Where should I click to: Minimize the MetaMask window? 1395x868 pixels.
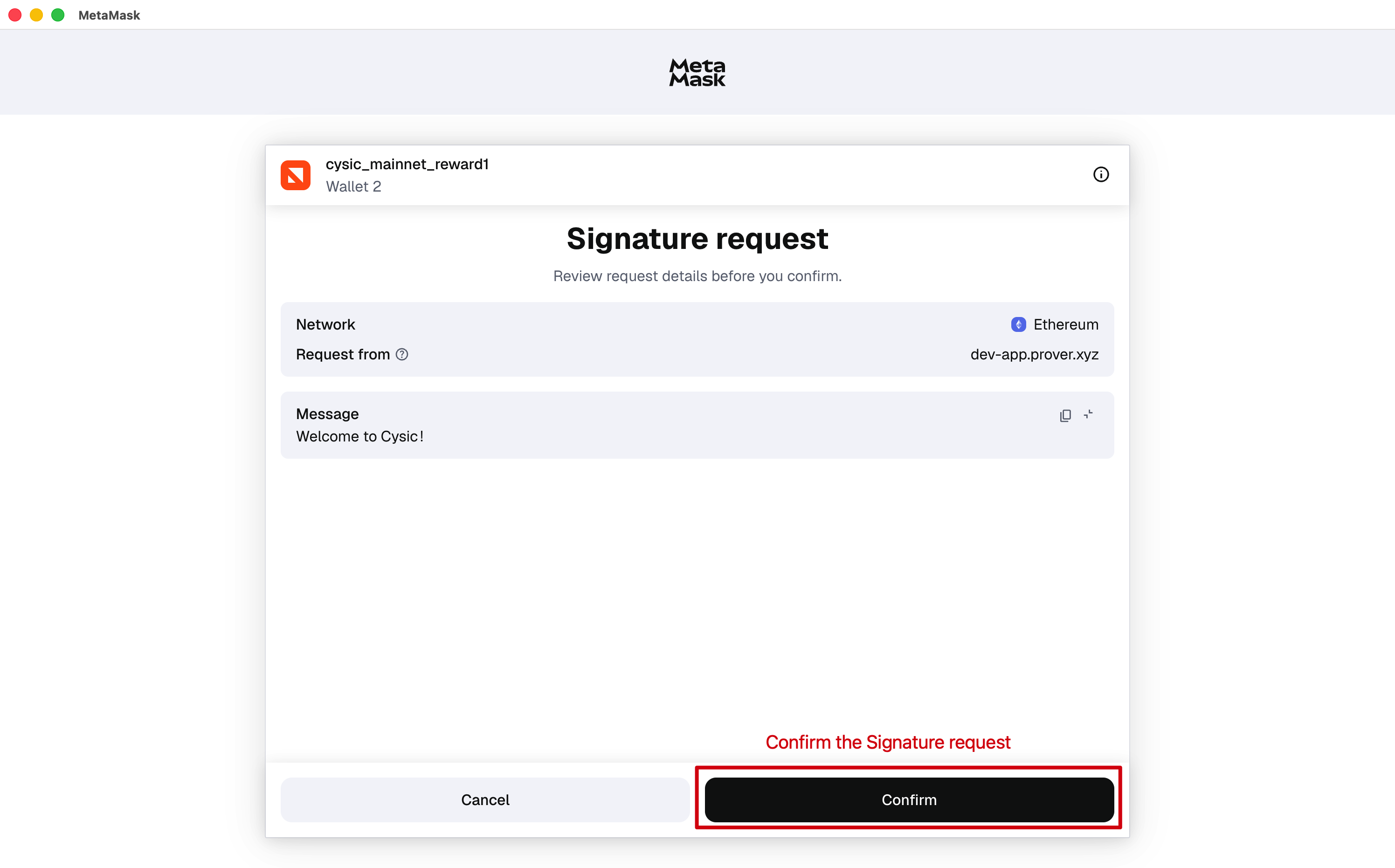coord(36,15)
